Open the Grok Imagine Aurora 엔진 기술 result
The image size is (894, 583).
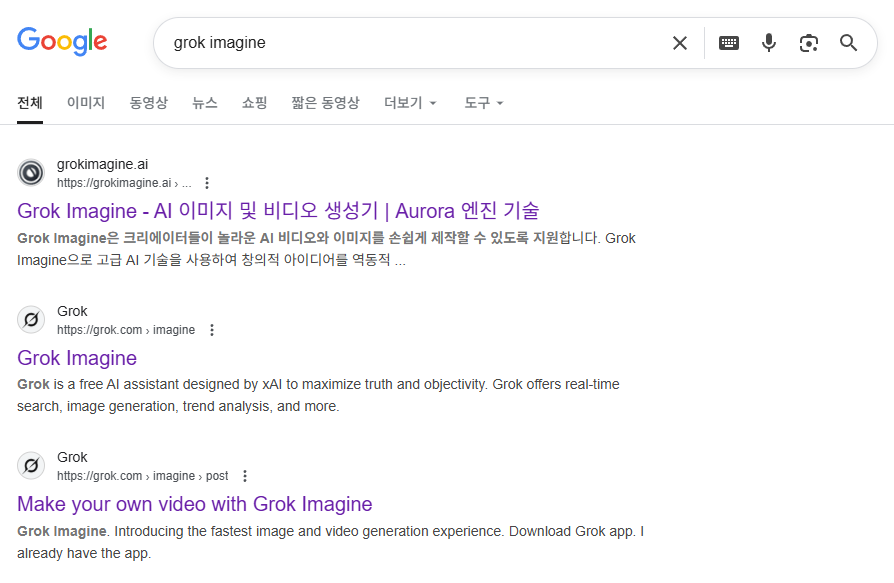[x=278, y=211]
